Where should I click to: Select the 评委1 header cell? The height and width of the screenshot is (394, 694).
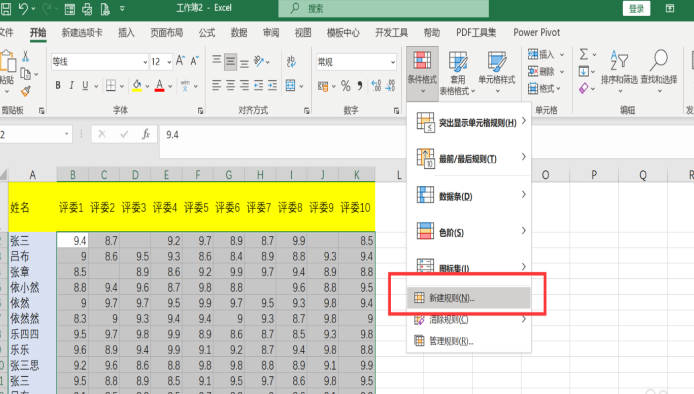click(72, 207)
